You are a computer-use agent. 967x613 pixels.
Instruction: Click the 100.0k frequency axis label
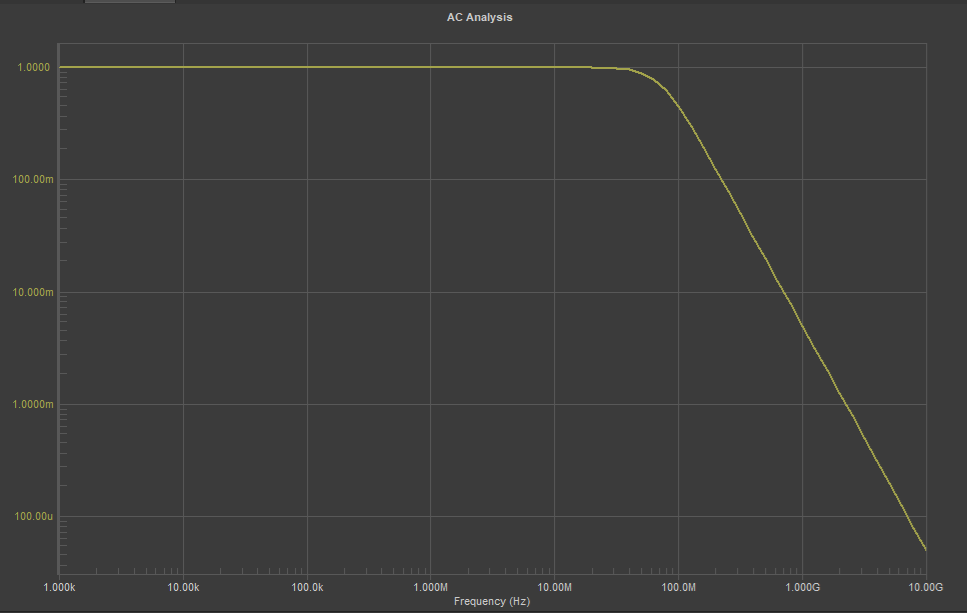pos(307,587)
